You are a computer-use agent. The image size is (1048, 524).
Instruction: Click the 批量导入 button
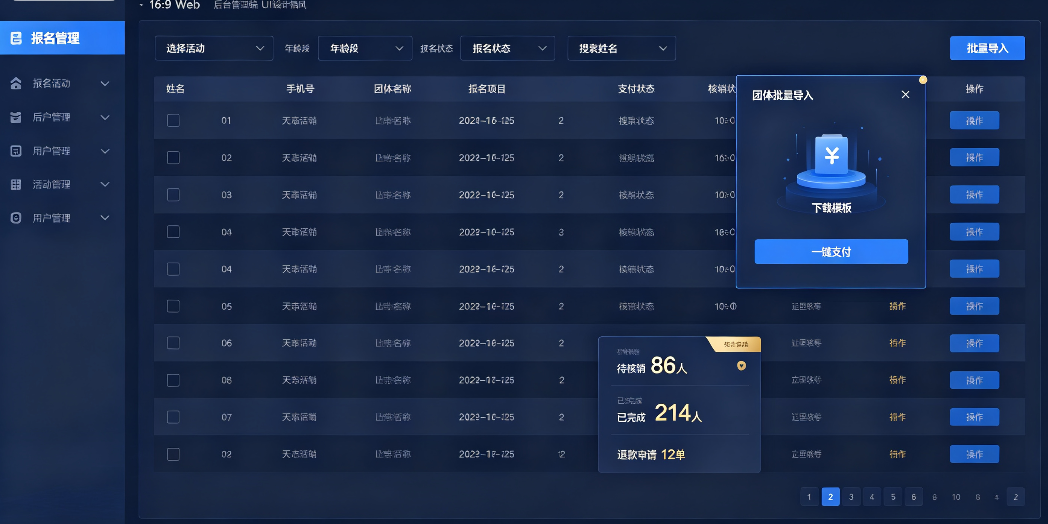pyautogui.click(x=987, y=48)
